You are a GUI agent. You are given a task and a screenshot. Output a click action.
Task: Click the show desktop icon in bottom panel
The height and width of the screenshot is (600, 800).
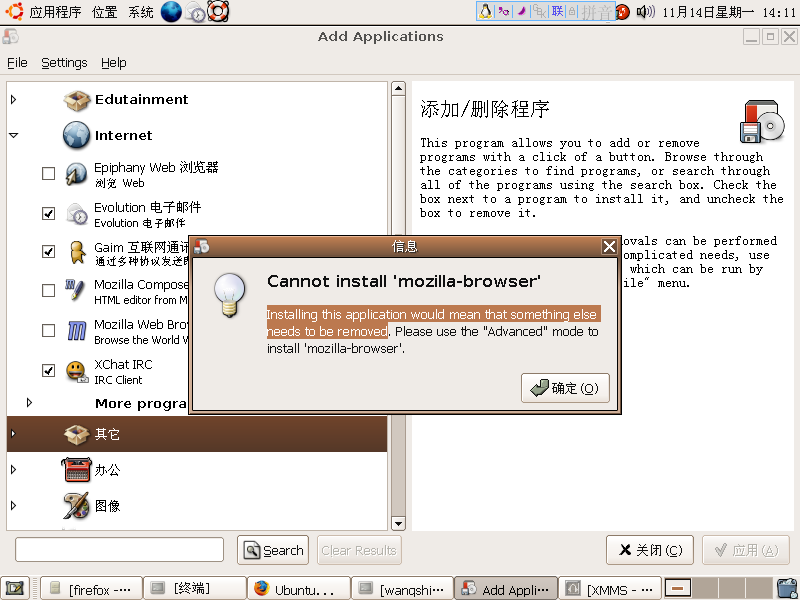click(x=15, y=589)
